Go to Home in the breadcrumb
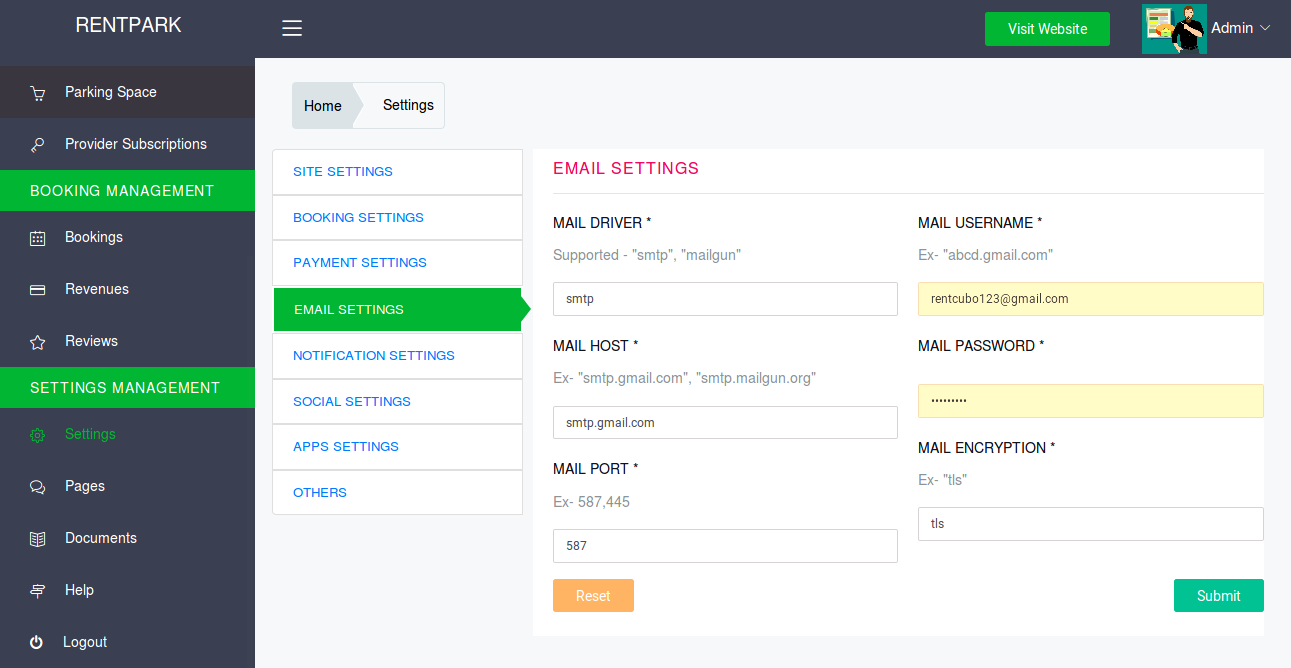Screen dimensions: 1291x668 pos(323,106)
